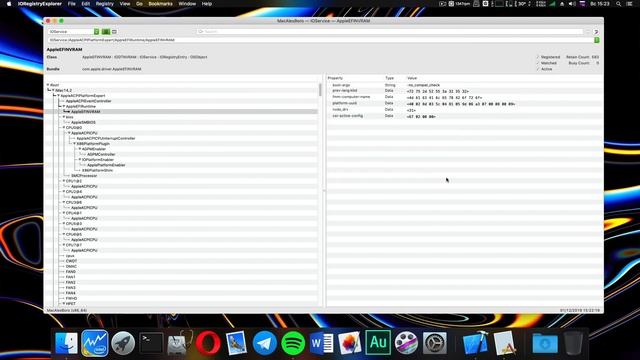This screenshot has width=640, height=360.
Task: Select the platform-uuid property row
Action: pyautogui.click(x=465, y=104)
